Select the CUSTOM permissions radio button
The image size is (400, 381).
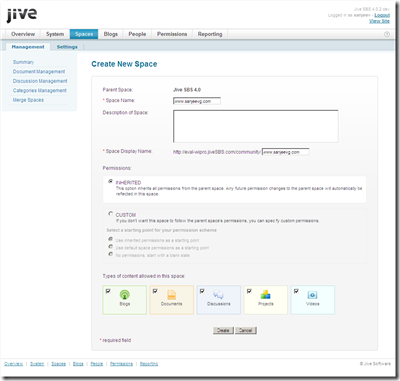(111, 214)
